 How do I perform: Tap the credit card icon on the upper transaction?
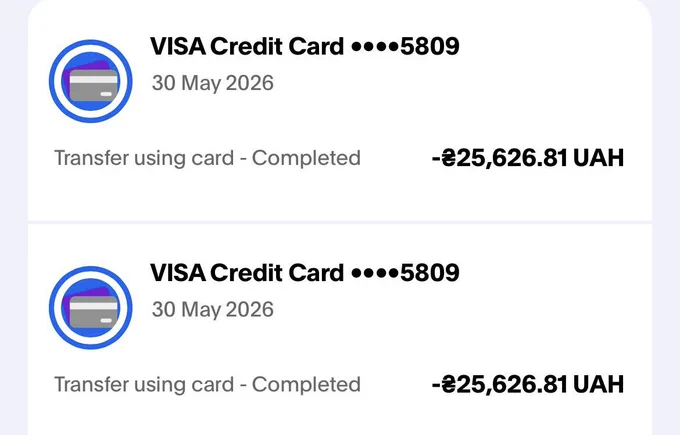(91, 81)
